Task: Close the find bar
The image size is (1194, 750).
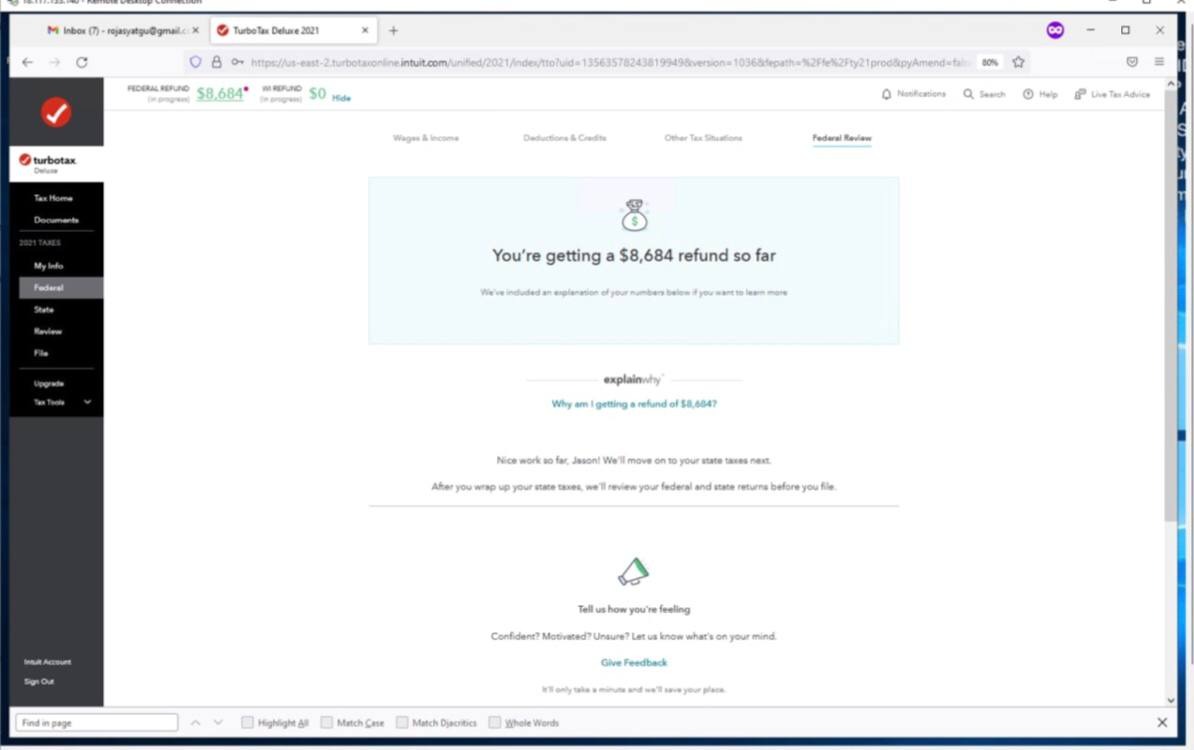Action: 1161,723
